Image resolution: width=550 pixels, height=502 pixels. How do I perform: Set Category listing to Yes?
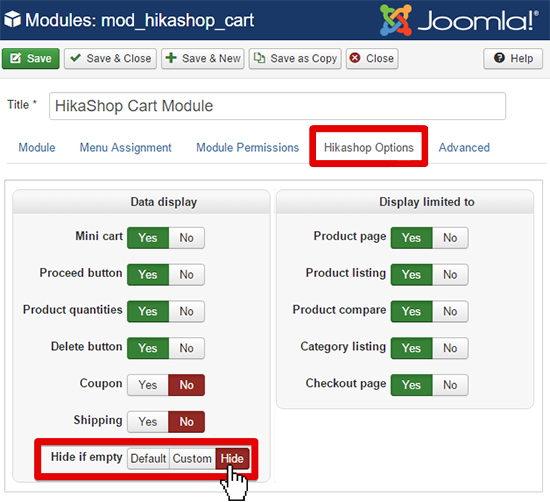[x=412, y=348]
